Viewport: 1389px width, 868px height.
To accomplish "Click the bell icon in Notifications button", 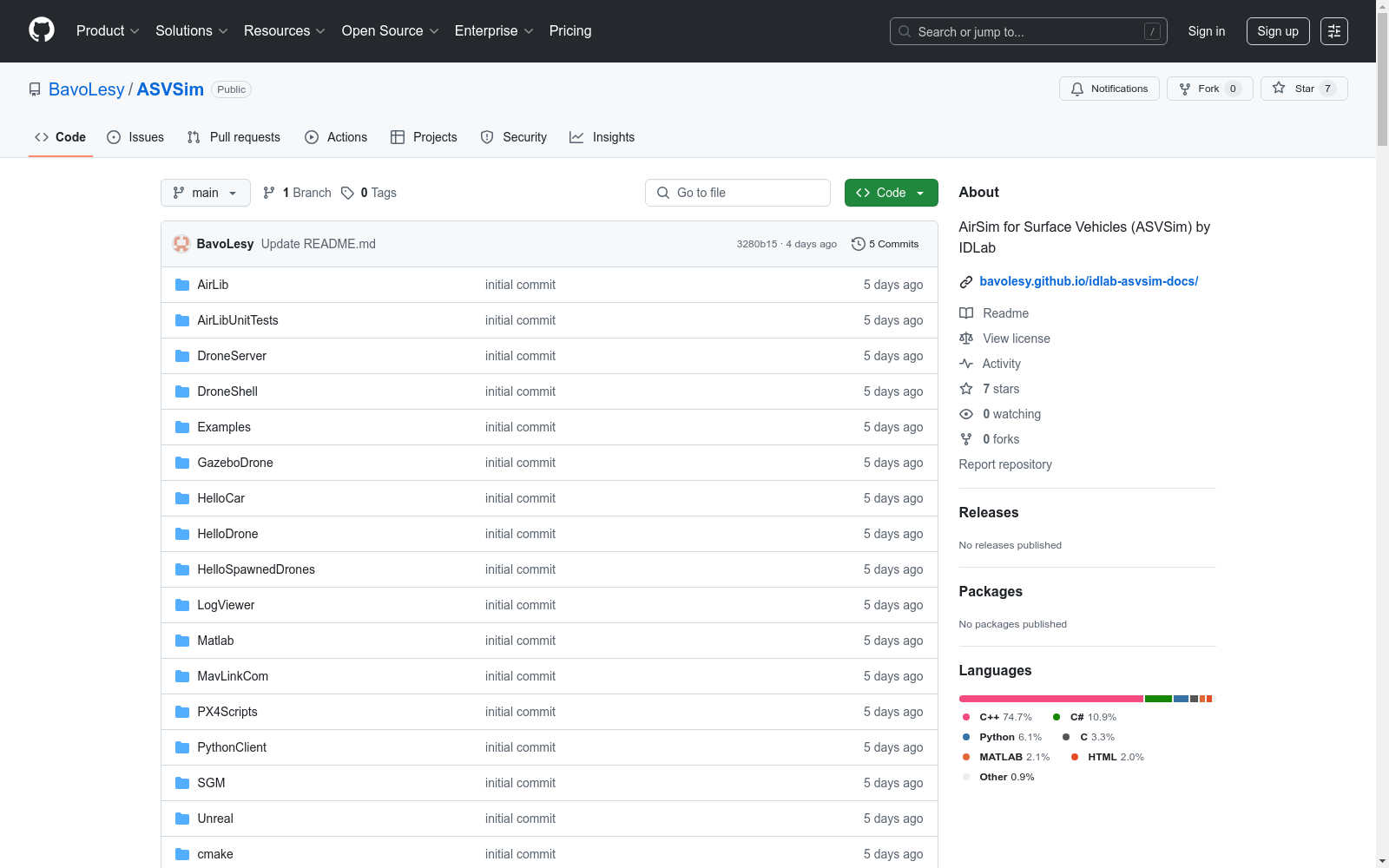I will (x=1077, y=89).
